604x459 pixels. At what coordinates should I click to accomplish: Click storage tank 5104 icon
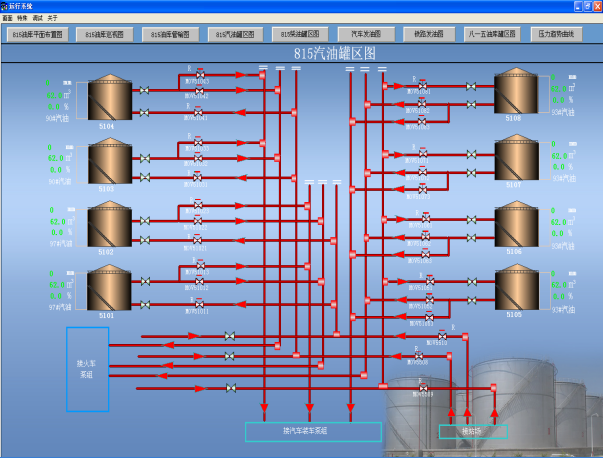point(110,98)
